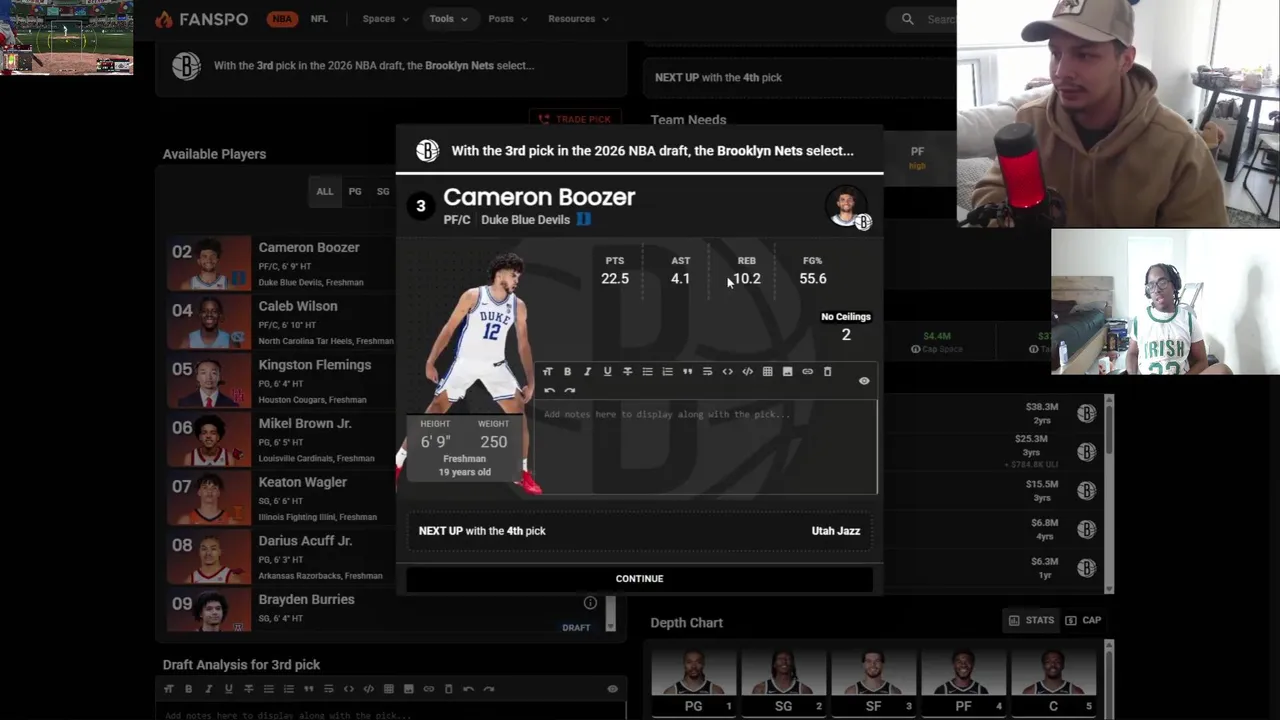Switch depth chart to STATS view
This screenshot has height=720, width=1280.
point(1030,620)
